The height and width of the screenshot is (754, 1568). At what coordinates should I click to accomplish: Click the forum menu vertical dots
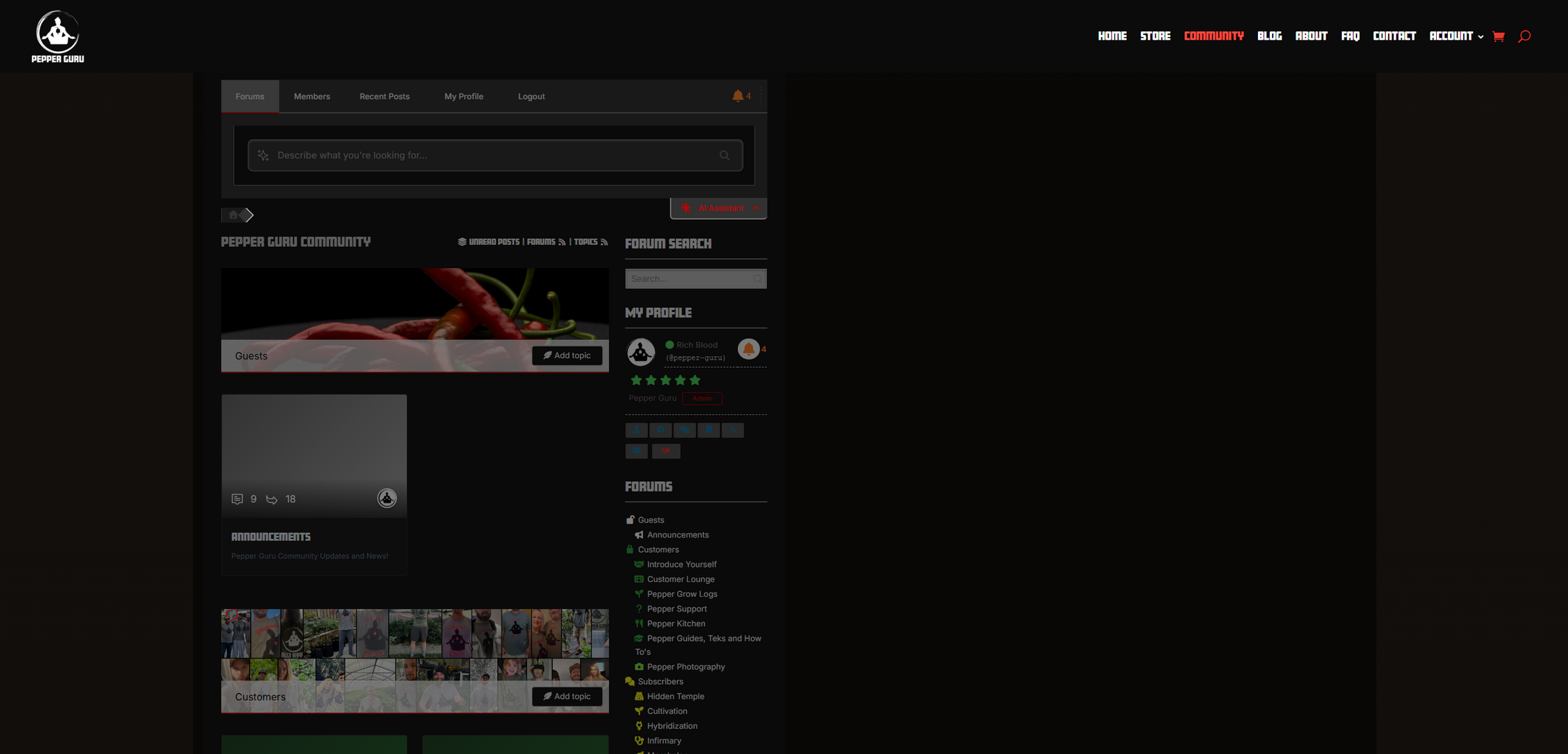click(761, 96)
